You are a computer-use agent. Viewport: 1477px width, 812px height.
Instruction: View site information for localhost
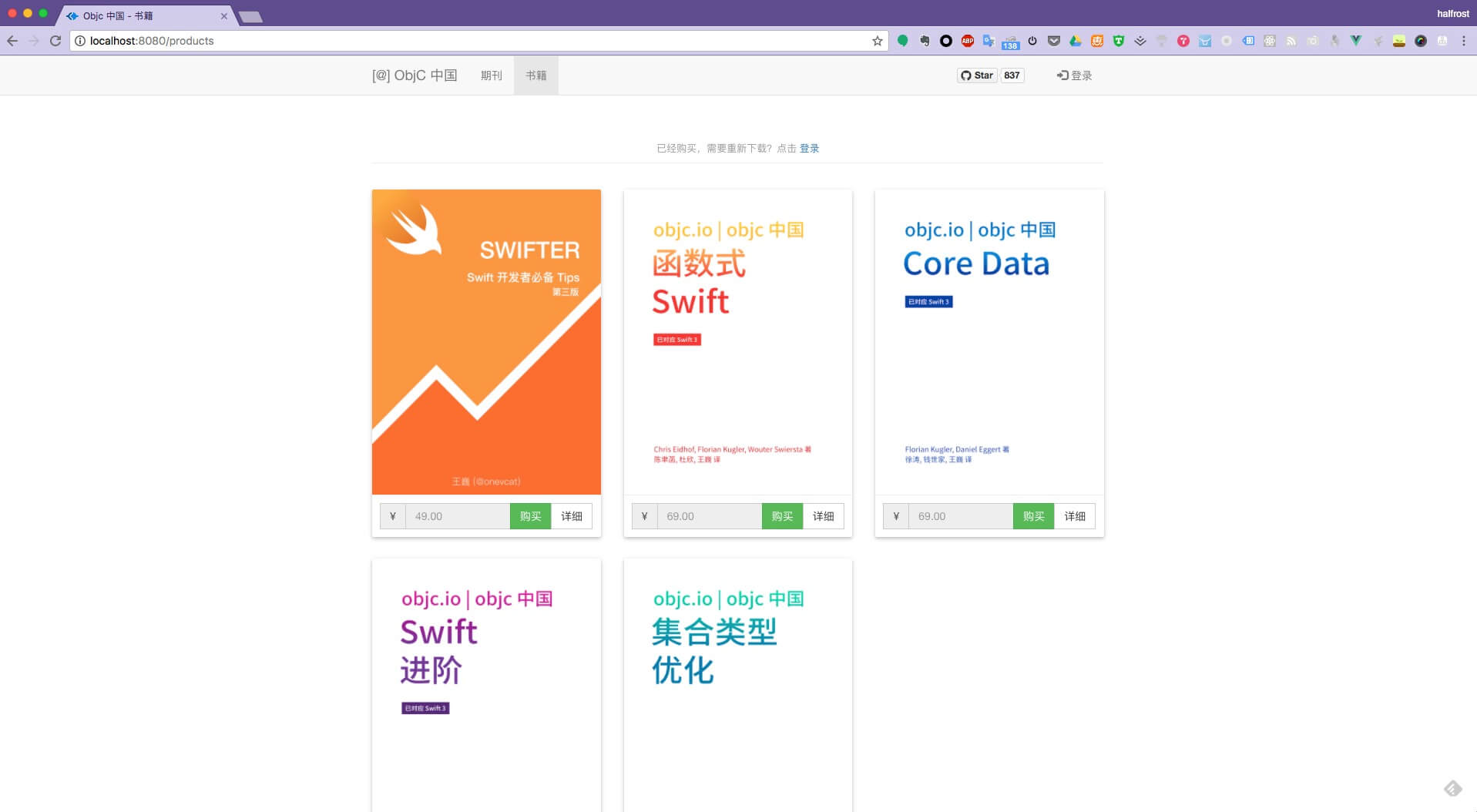(x=79, y=41)
